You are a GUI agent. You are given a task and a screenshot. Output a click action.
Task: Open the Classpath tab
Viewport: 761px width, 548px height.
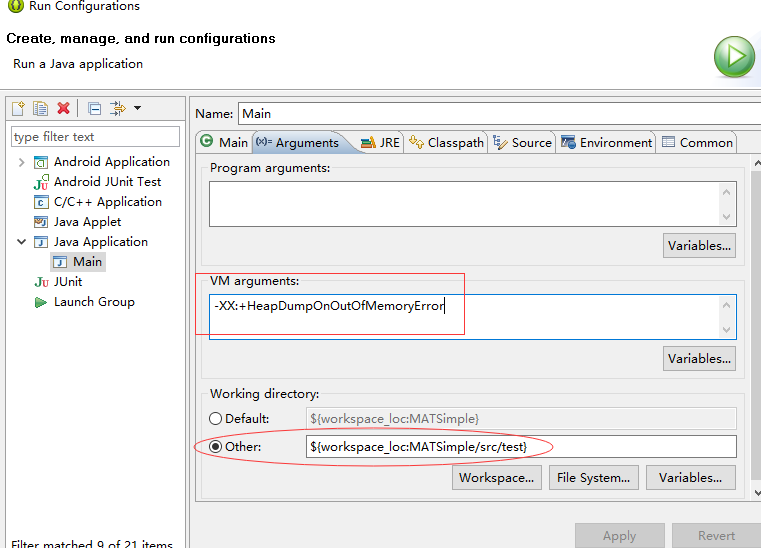coord(447,143)
